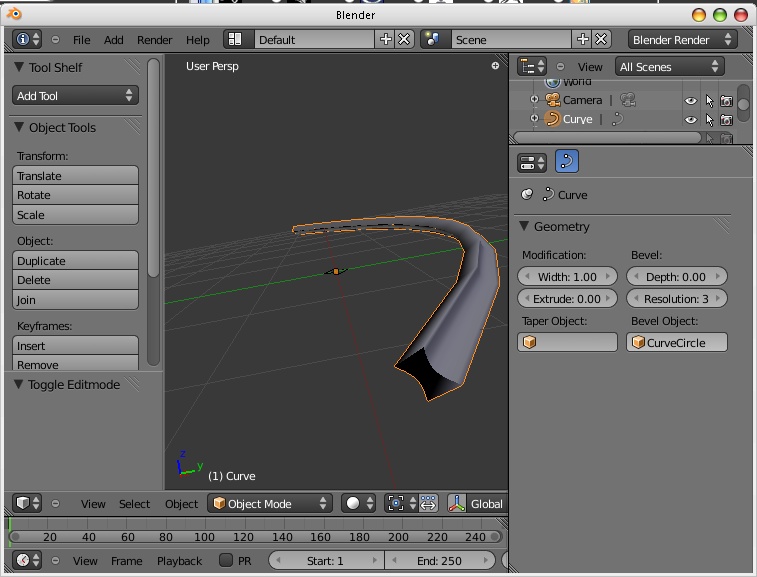Viewport: 757px width, 577px height.
Task: Click the pin ID icon beside Curve
Action: (x=527, y=194)
